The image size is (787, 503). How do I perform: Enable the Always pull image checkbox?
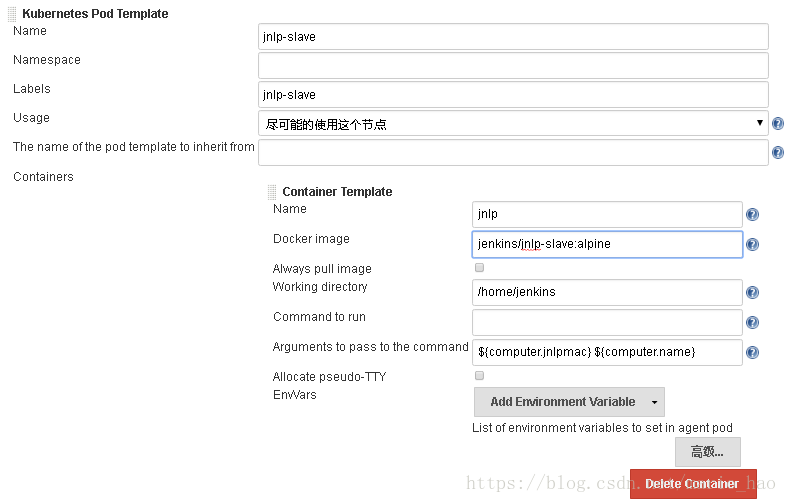[x=479, y=268]
